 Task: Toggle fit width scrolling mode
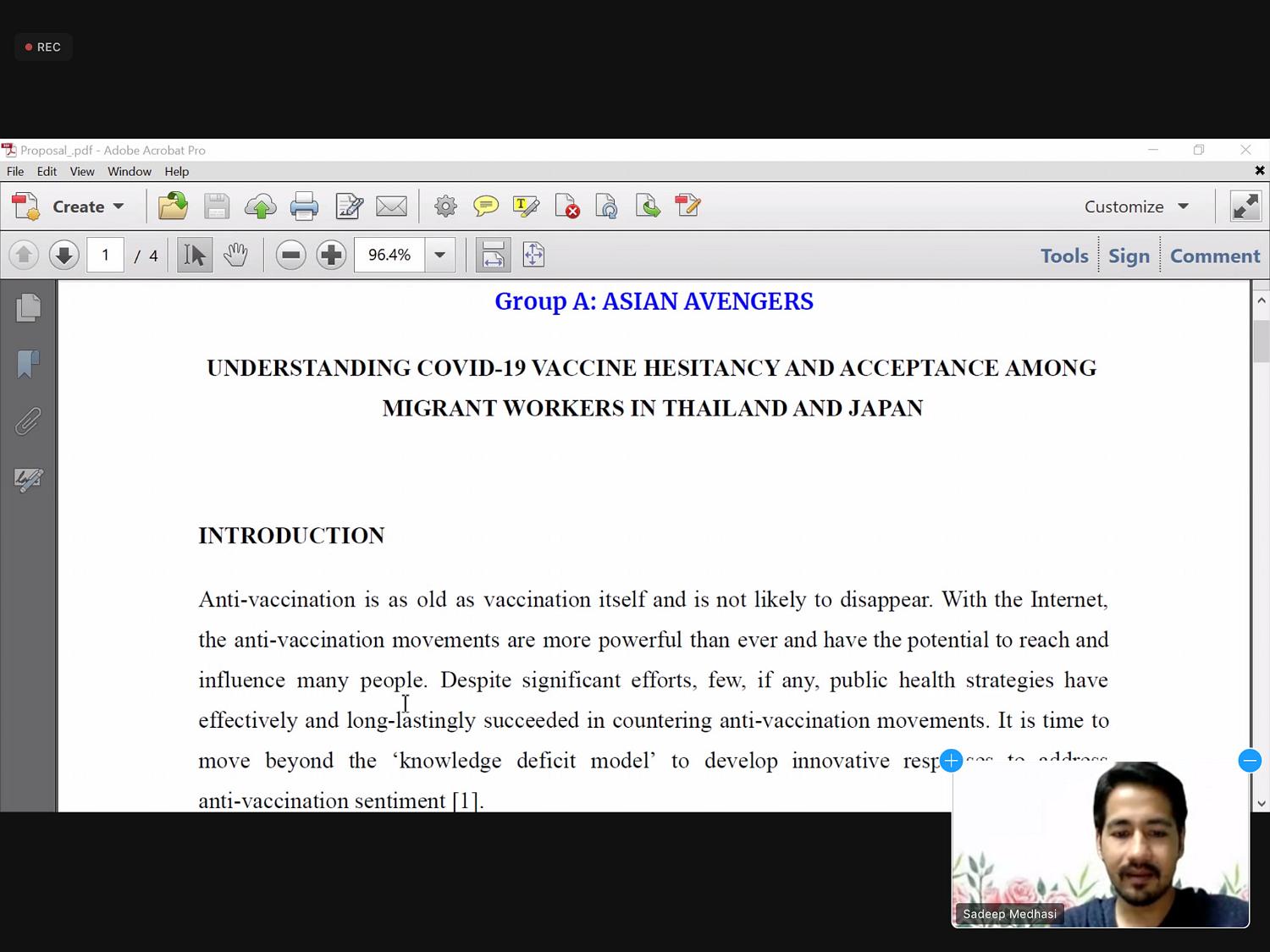coord(493,255)
